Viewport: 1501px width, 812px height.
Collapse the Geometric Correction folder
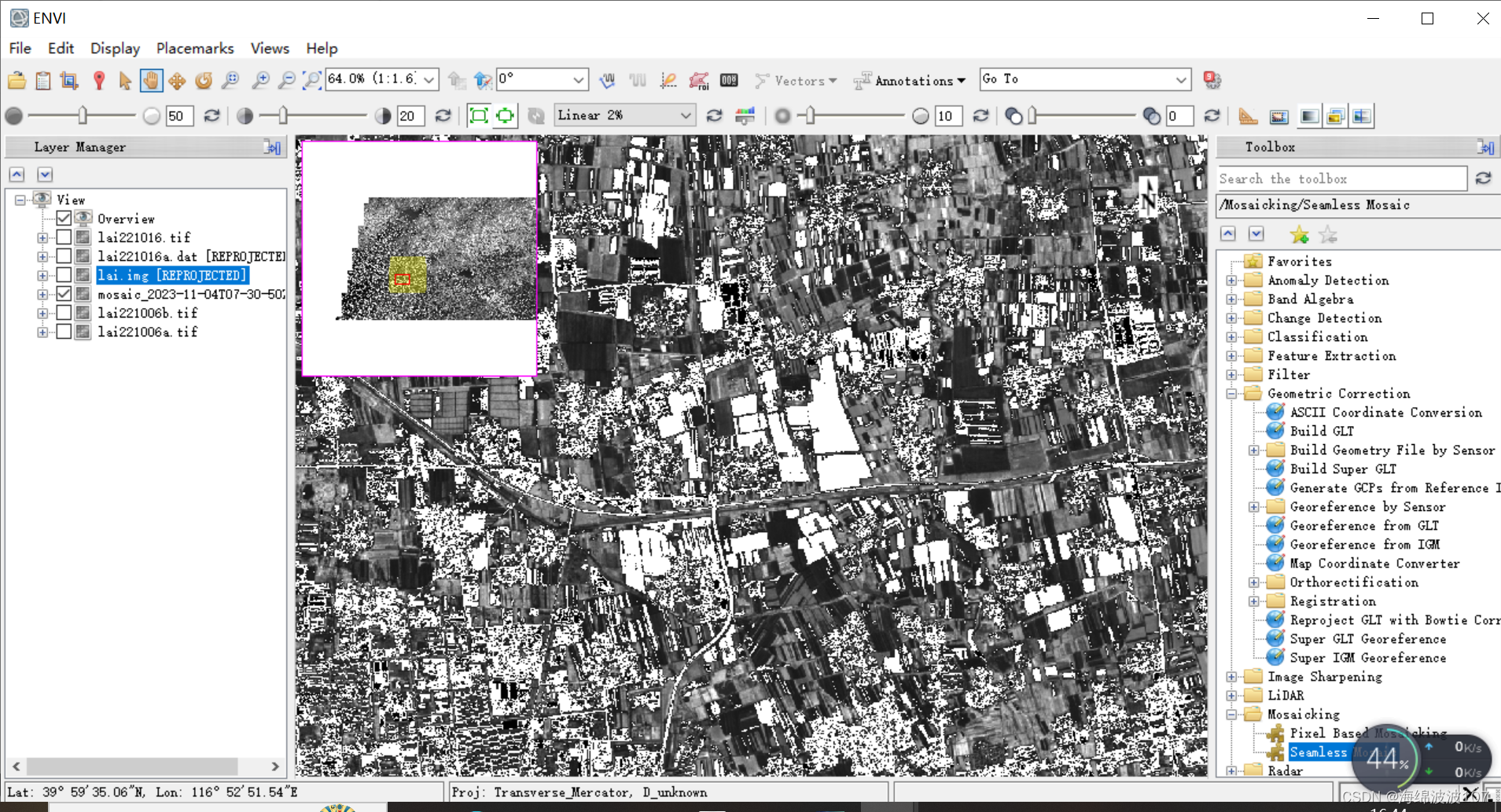pos(1232,394)
